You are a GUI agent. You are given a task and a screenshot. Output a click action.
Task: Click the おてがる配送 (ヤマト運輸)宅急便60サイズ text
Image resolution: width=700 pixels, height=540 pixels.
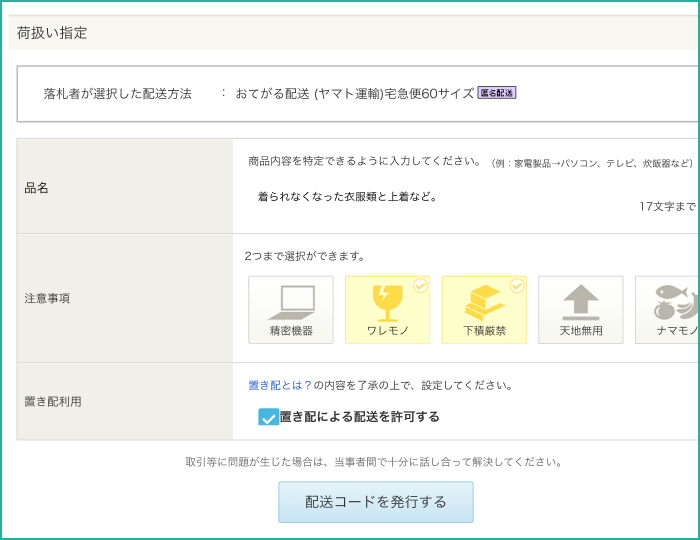point(354,94)
